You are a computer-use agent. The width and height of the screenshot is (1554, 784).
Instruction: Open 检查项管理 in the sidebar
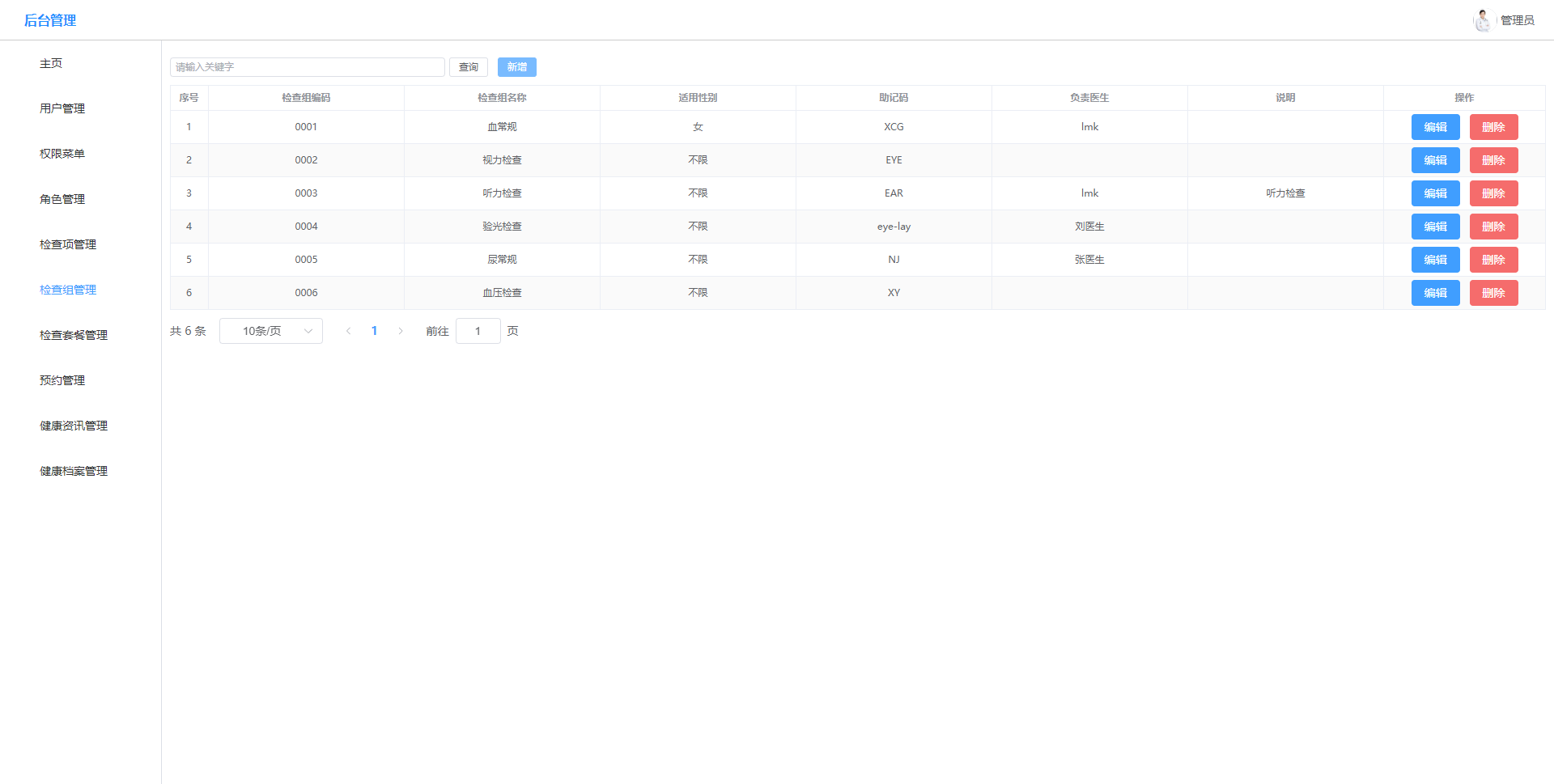click(x=68, y=244)
